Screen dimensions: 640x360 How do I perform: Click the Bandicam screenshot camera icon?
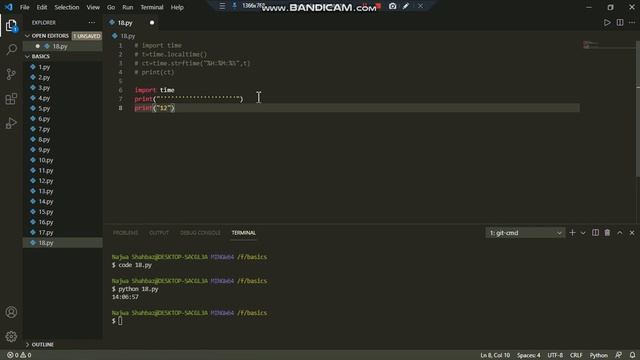tap(392, 6)
